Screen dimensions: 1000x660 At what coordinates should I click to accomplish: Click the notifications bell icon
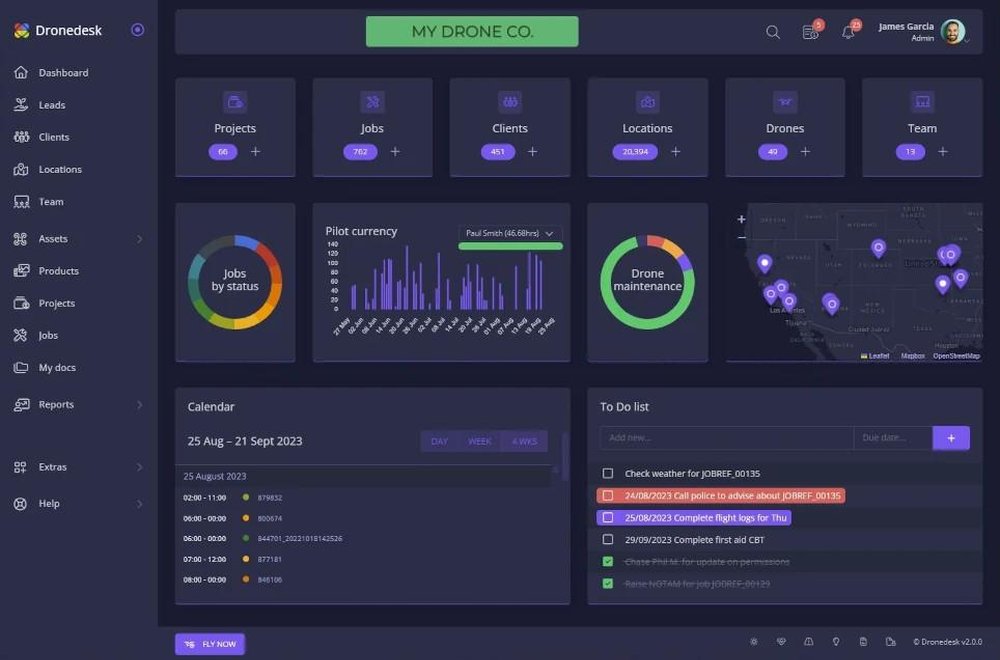click(845, 32)
